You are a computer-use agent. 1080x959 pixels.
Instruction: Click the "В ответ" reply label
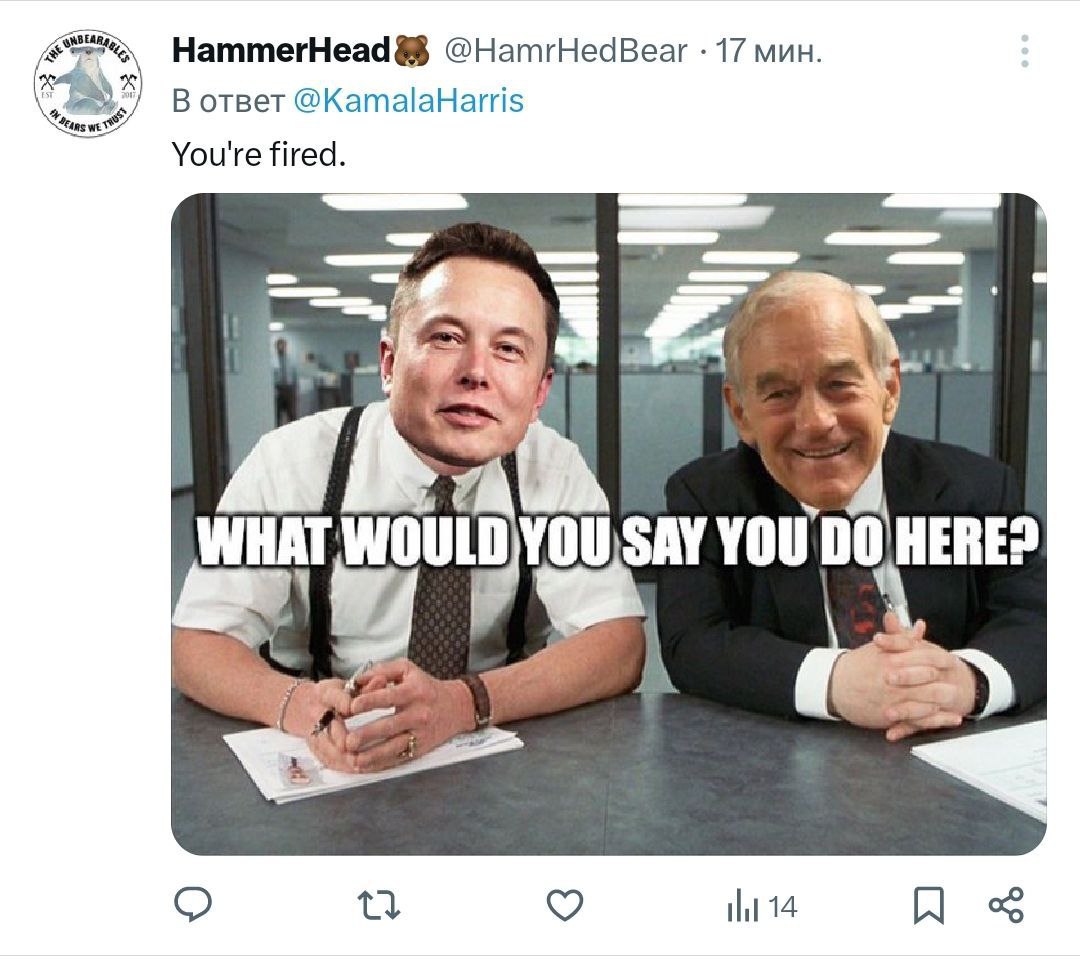tap(228, 101)
